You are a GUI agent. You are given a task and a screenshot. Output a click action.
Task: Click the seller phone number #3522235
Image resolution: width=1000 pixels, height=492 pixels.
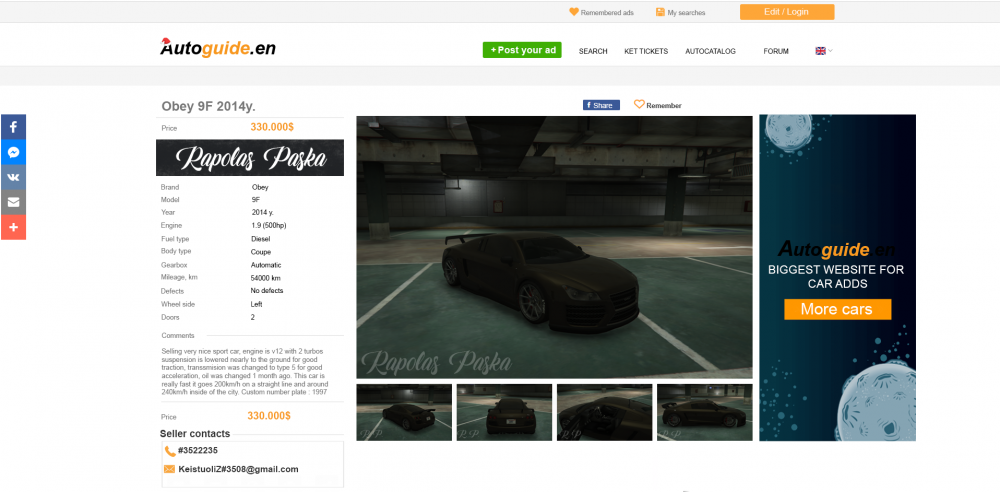(198, 451)
